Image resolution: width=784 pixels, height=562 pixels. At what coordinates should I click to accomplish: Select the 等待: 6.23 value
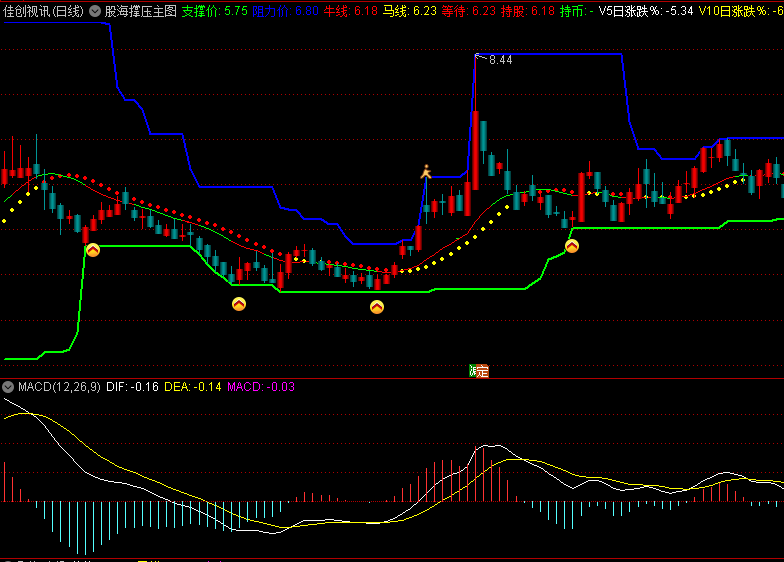pyautogui.click(x=468, y=11)
